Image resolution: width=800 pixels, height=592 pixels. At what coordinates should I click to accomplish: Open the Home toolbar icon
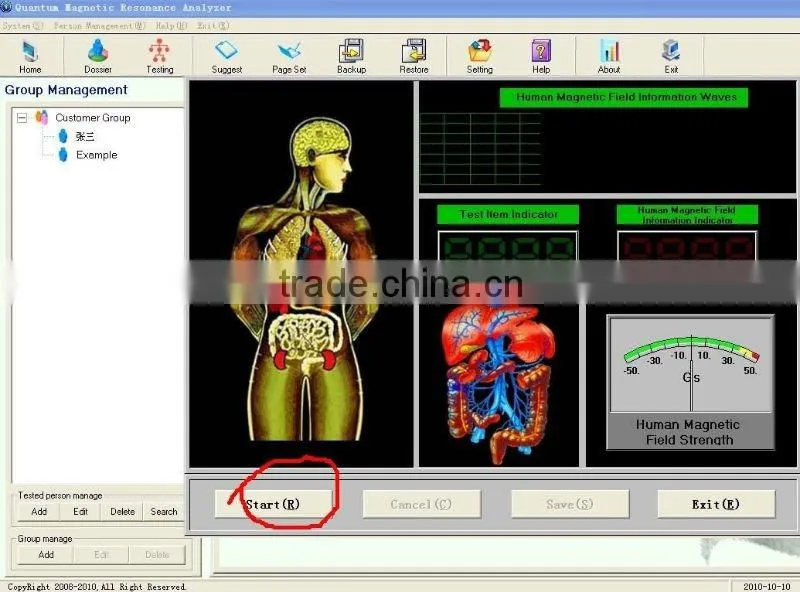click(x=30, y=57)
